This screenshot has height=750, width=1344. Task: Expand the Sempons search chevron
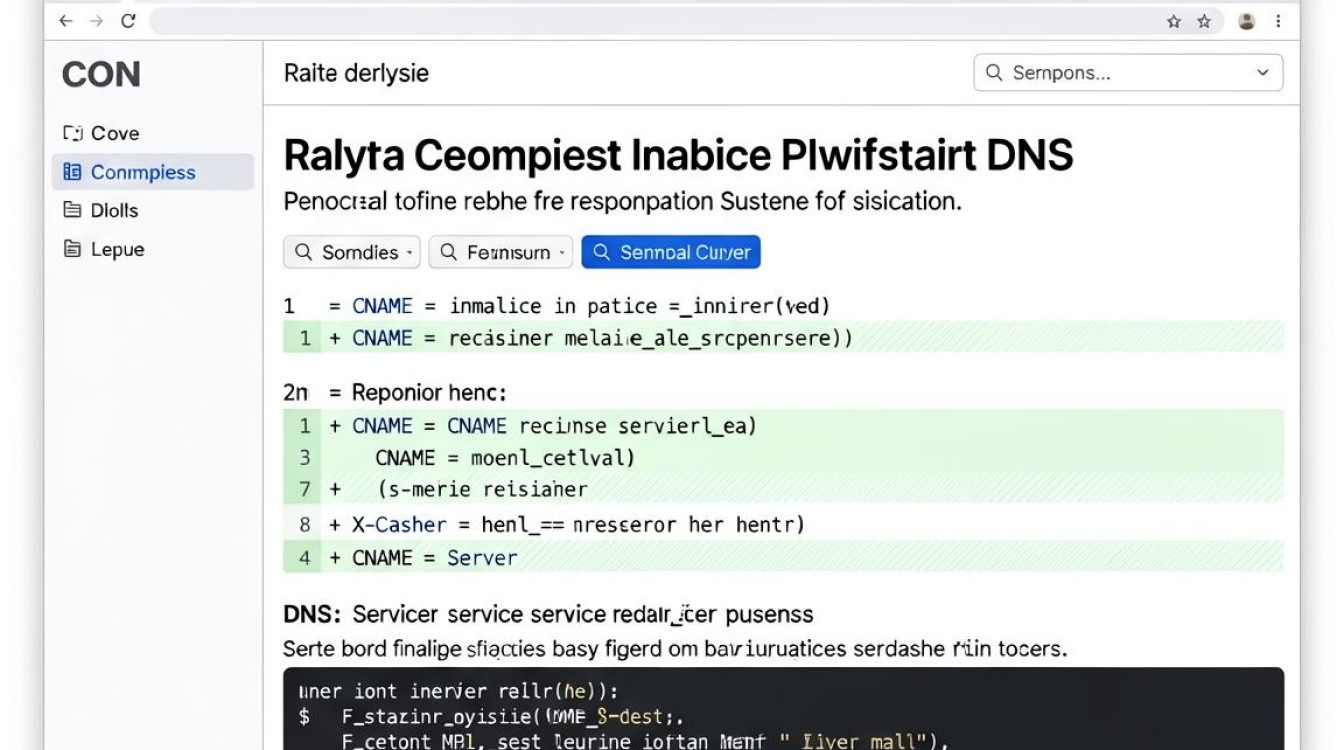[1263, 73]
